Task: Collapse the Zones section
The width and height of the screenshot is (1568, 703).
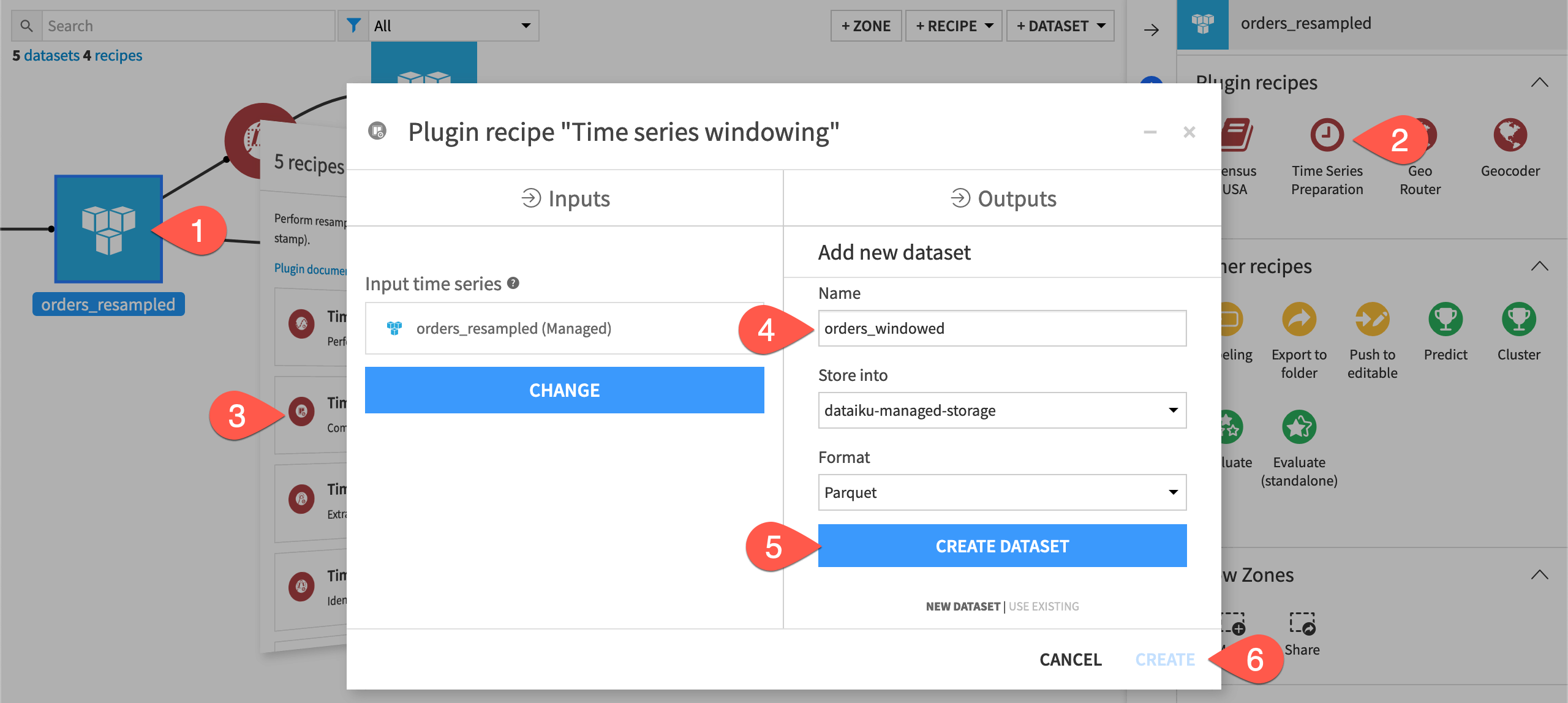Action: tap(1540, 574)
